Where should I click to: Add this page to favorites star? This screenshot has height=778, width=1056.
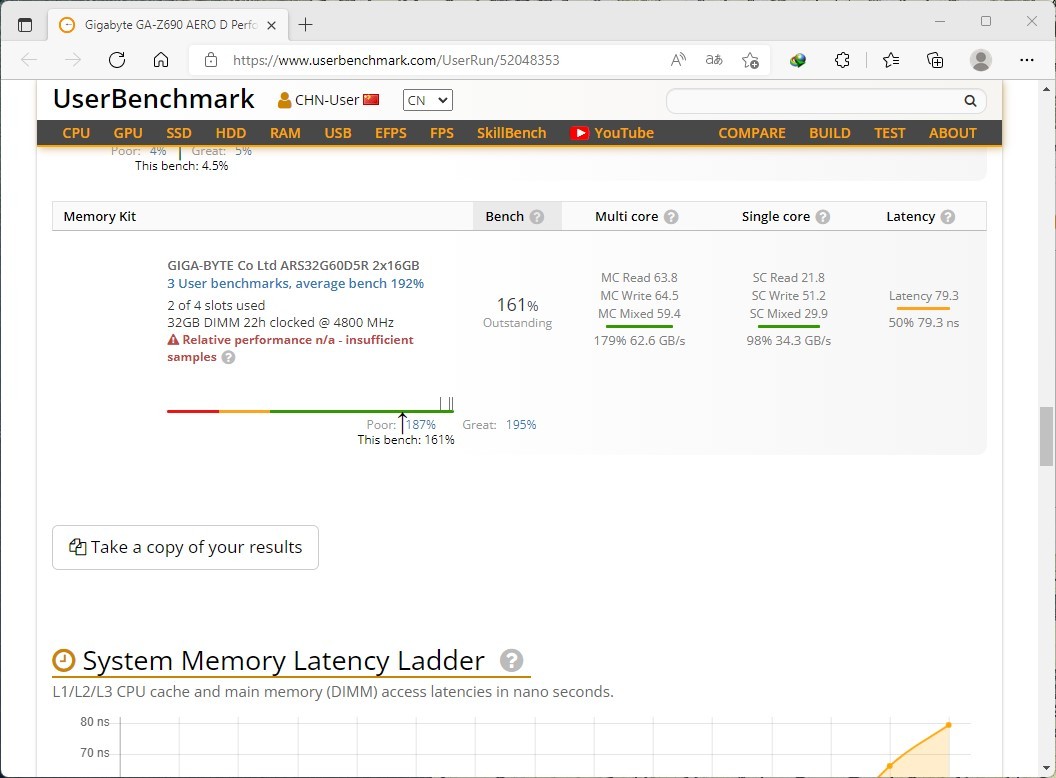[x=750, y=60]
